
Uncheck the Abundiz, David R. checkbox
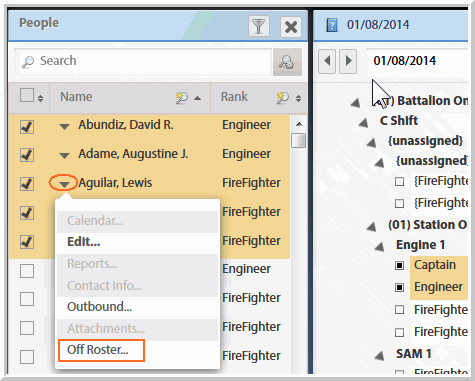(x=27, y=127)
